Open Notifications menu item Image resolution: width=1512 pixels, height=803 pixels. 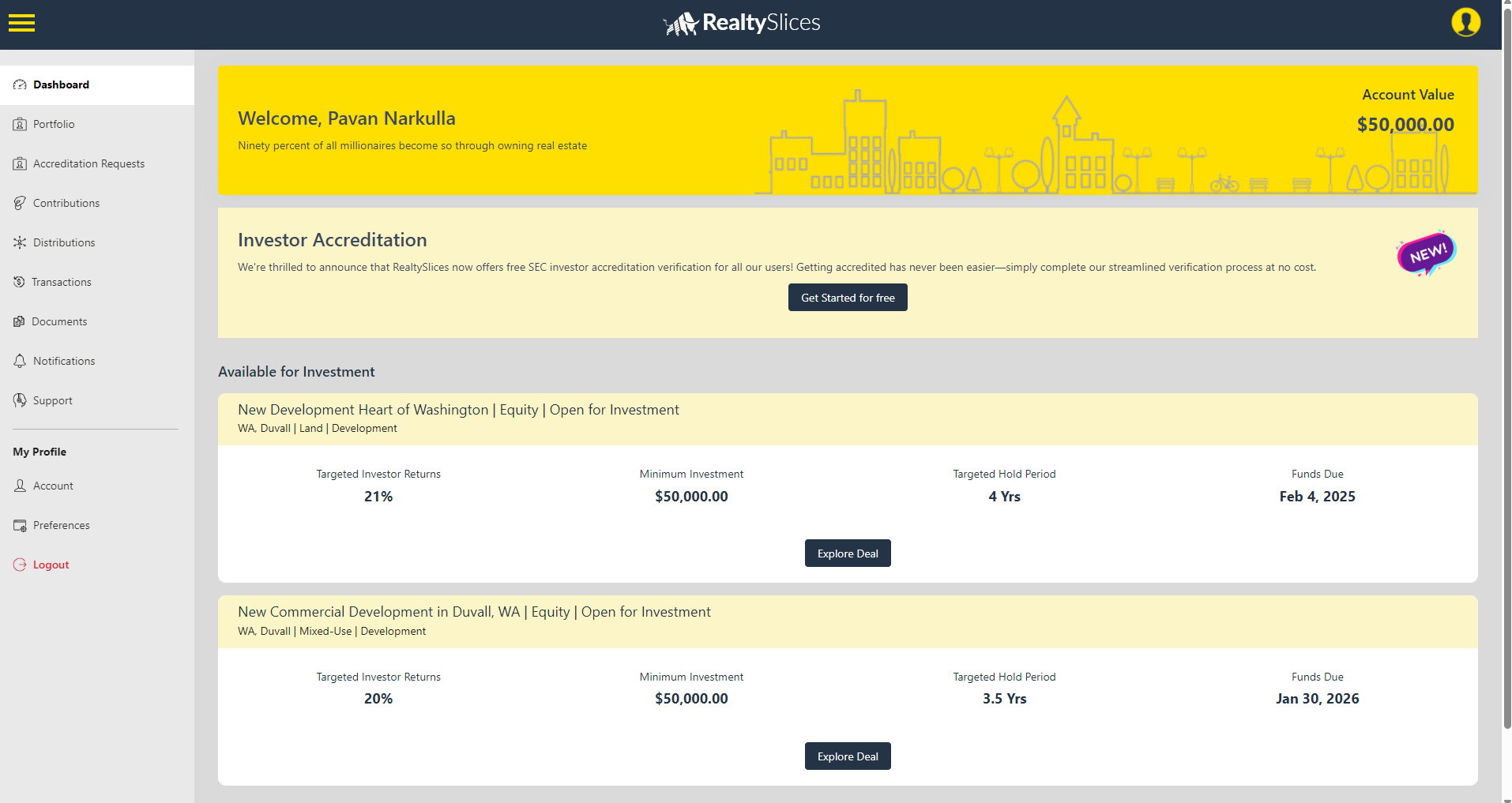[x=97, y=361]
